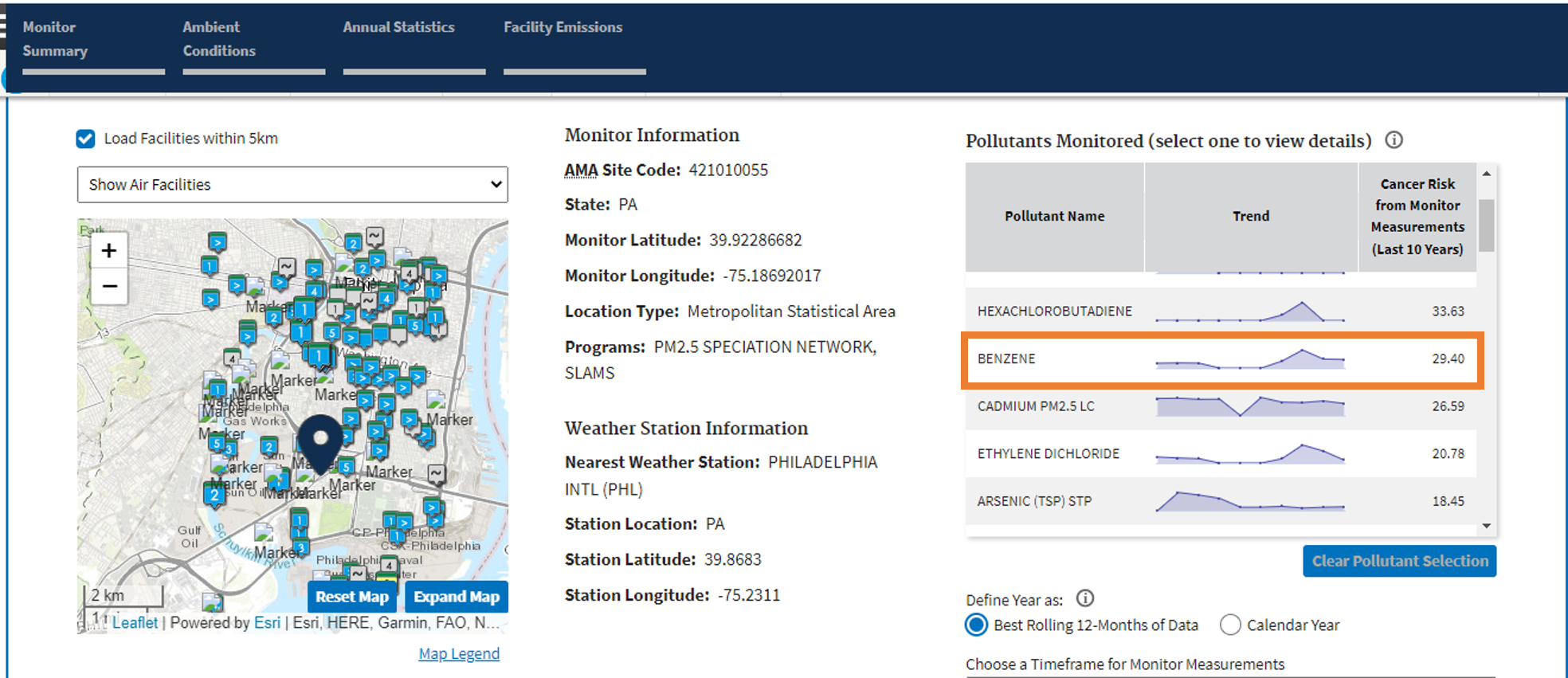The image size is (1568, 678).
Task: Click the 18.45 cancer risk value
Action: pyautogui.click(x=1448, y=501)
